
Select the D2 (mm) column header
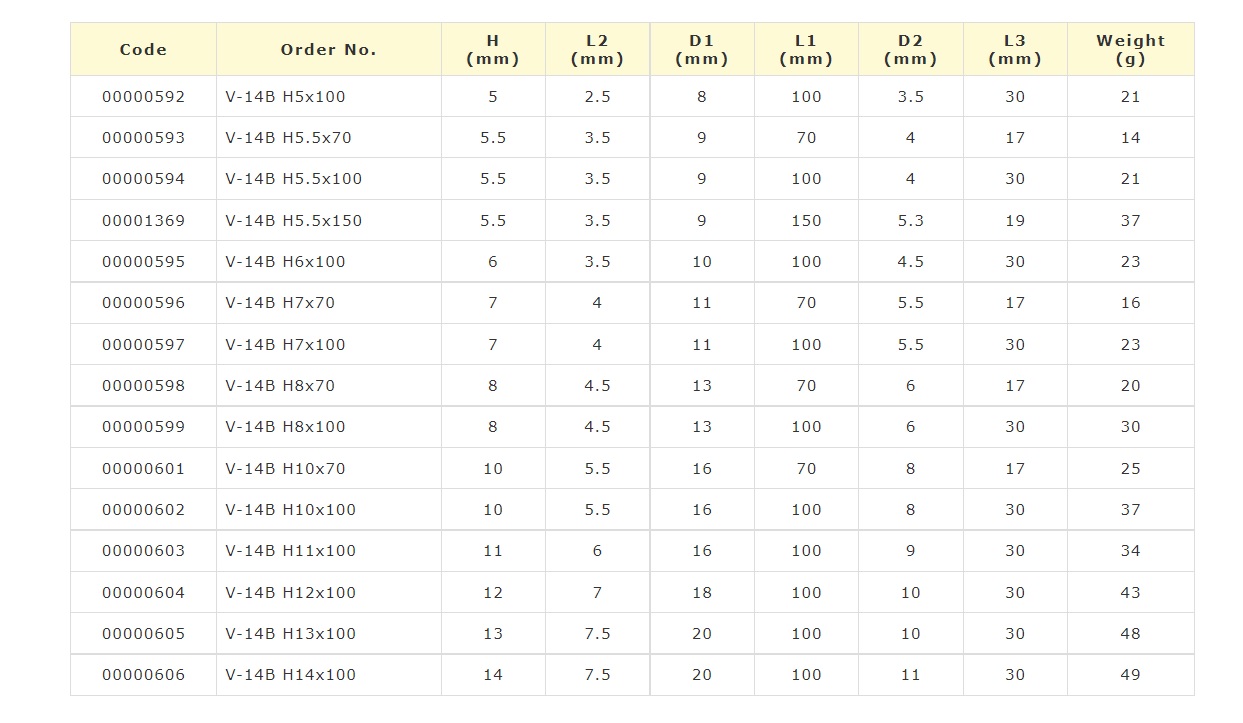(x=910, y=50)
